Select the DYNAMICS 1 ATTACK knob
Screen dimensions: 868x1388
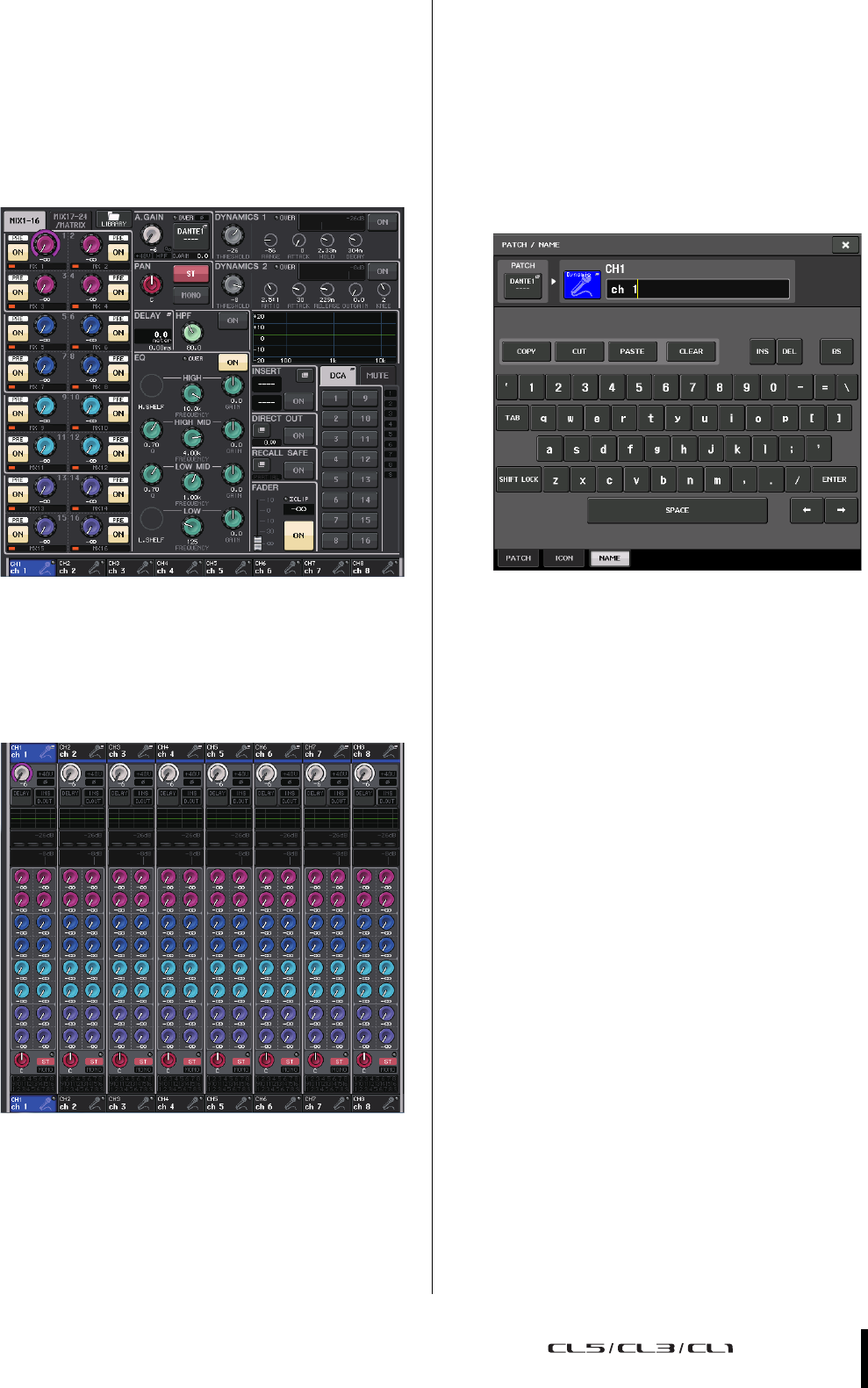click(299, 241)
